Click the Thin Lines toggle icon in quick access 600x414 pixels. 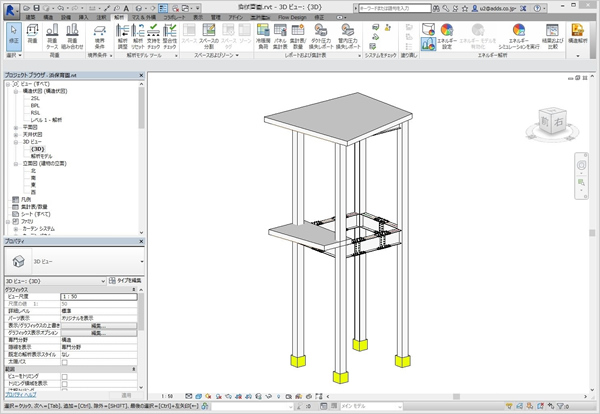pyautogui.click(x=163, y=8)
